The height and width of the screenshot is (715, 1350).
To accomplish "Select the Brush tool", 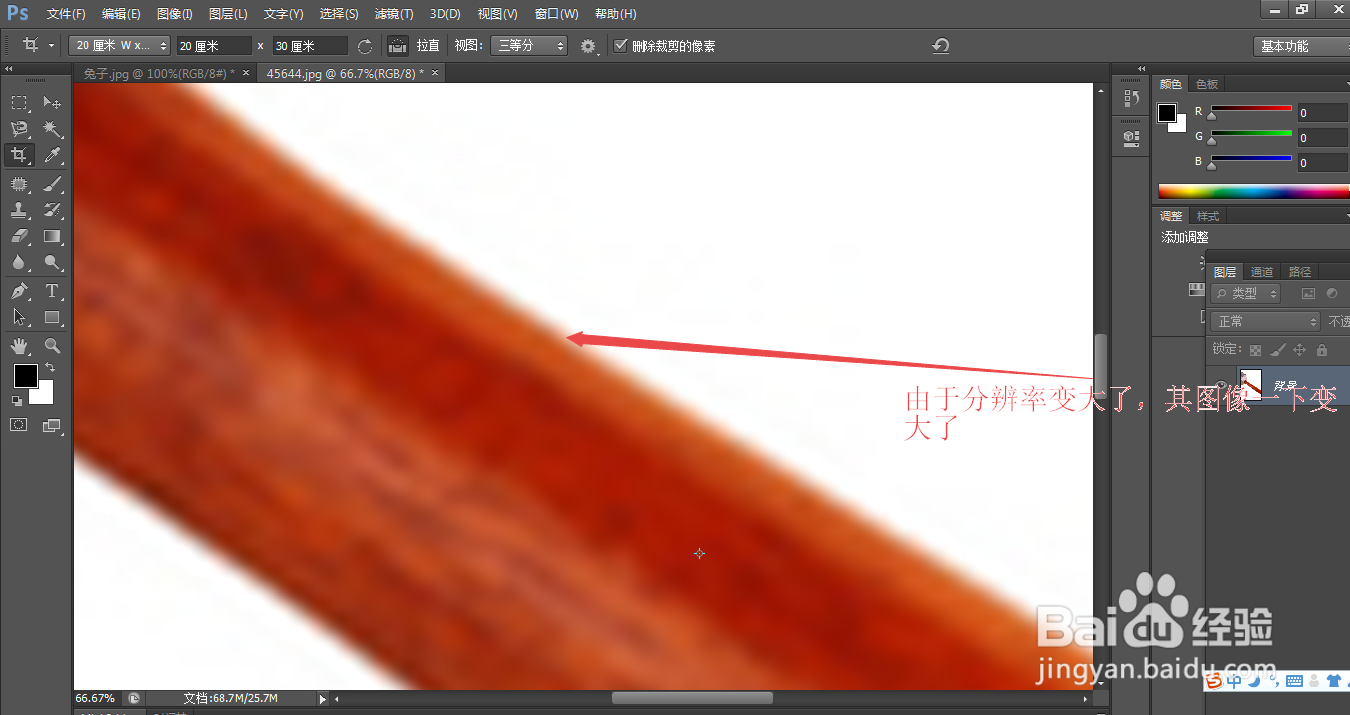I will point(52,183).
